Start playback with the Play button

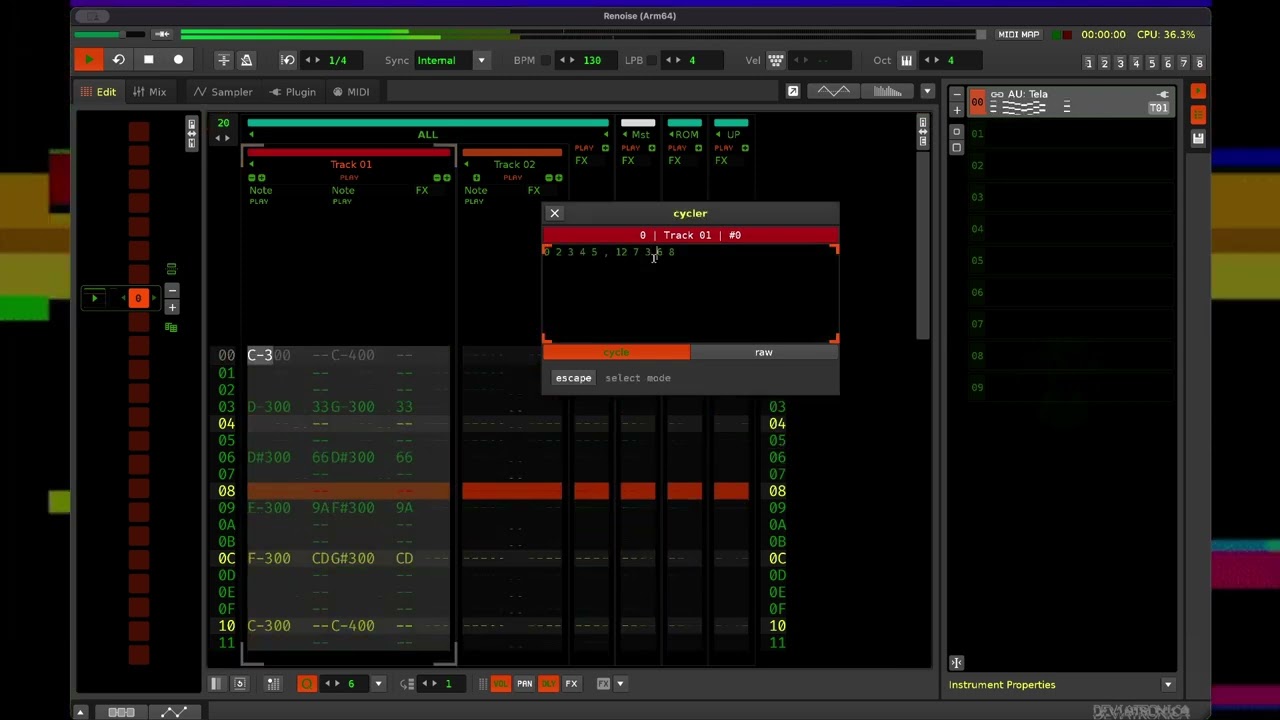88,60
